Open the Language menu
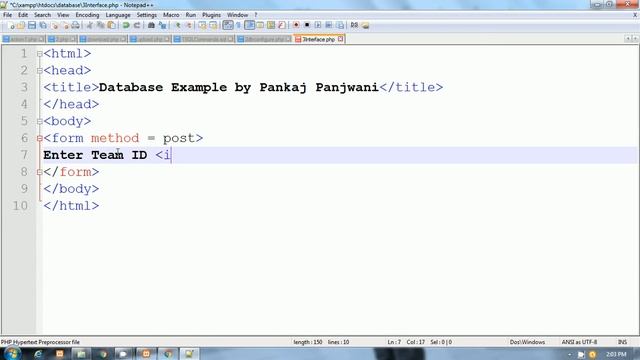Screen dimensions: 640x360 [118, 15]
